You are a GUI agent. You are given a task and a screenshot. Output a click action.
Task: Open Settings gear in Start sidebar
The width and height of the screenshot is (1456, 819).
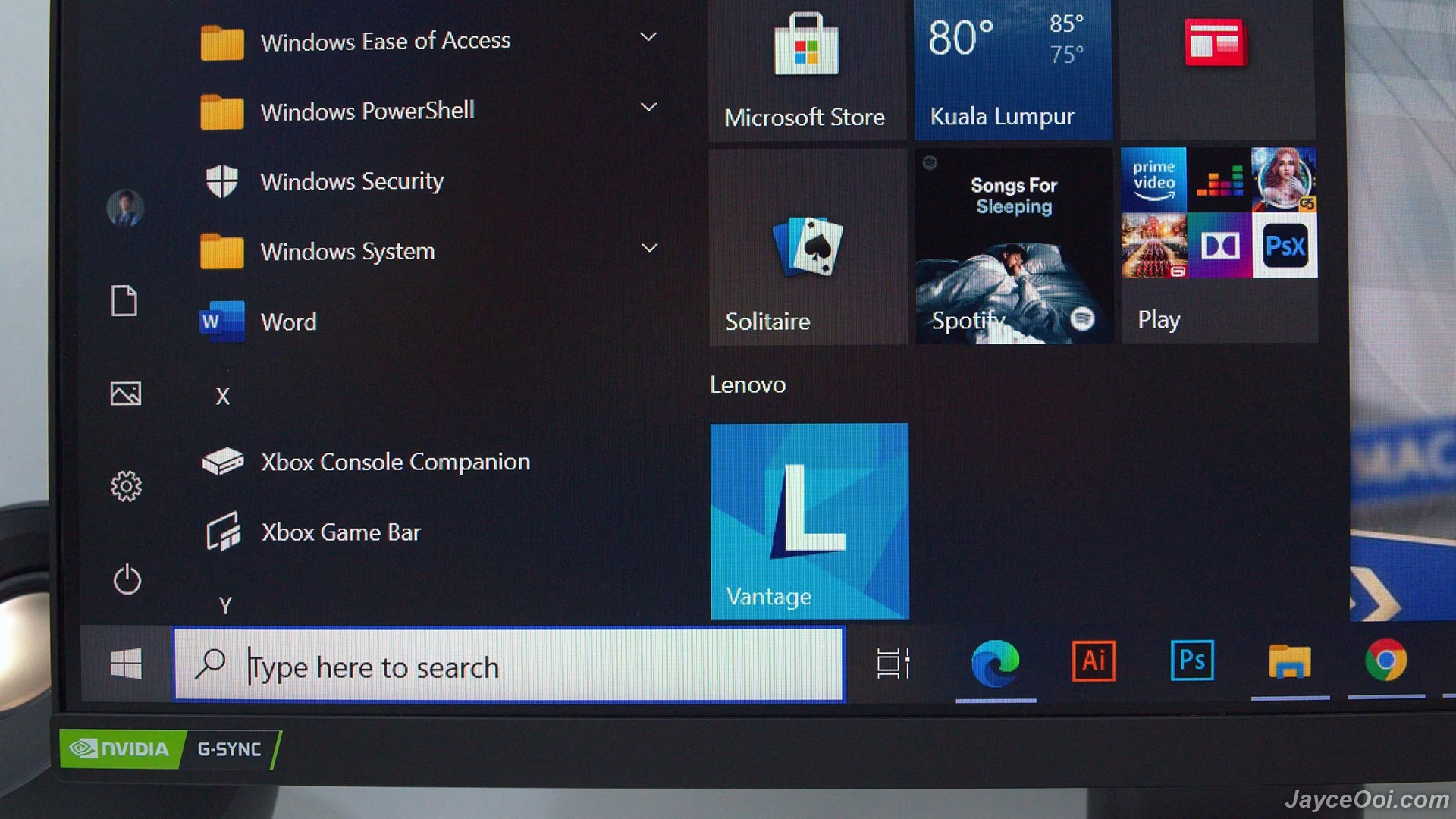click(126, 486)
